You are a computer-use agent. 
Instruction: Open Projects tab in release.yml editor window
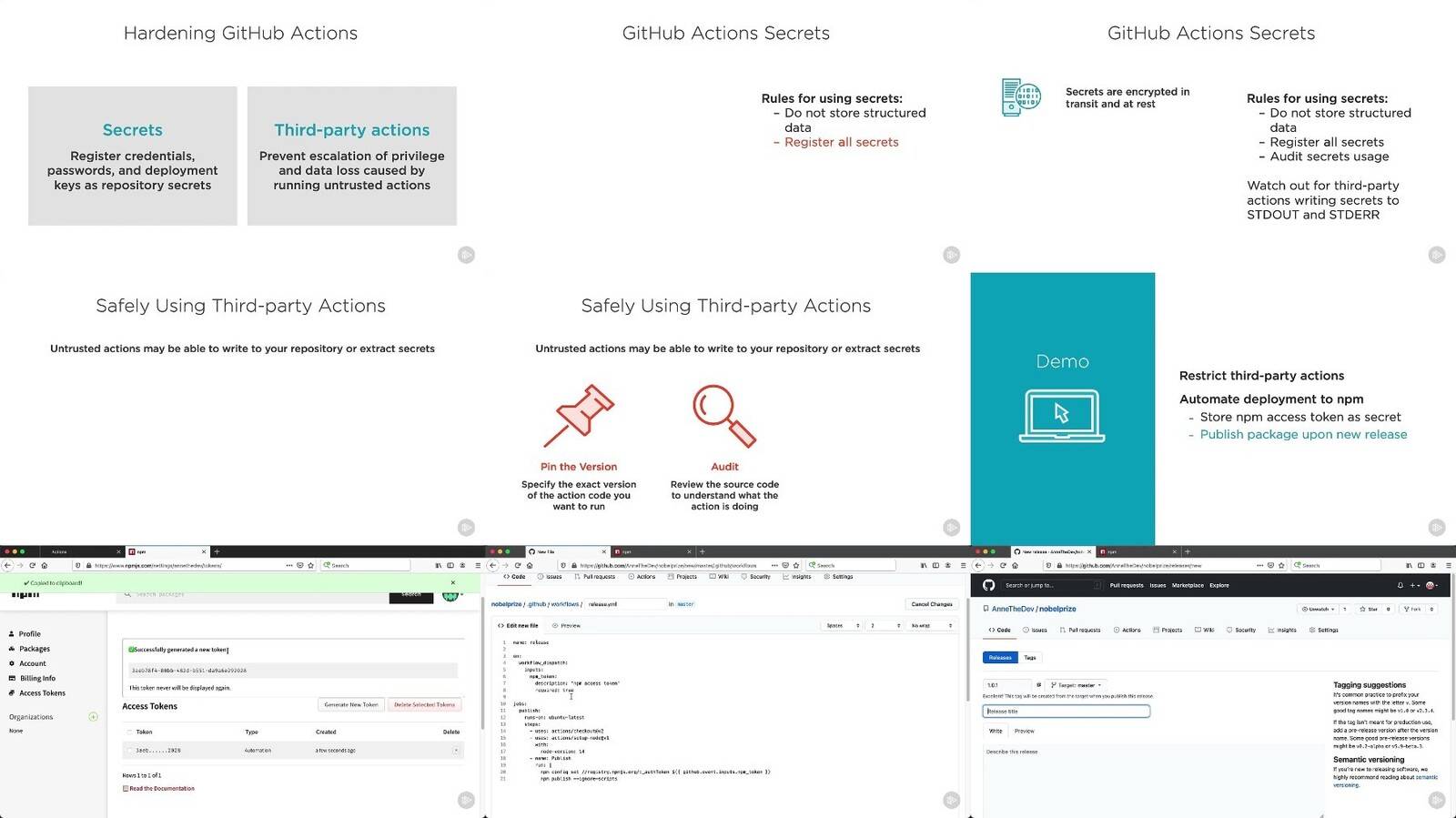click(x=682, y=577)
